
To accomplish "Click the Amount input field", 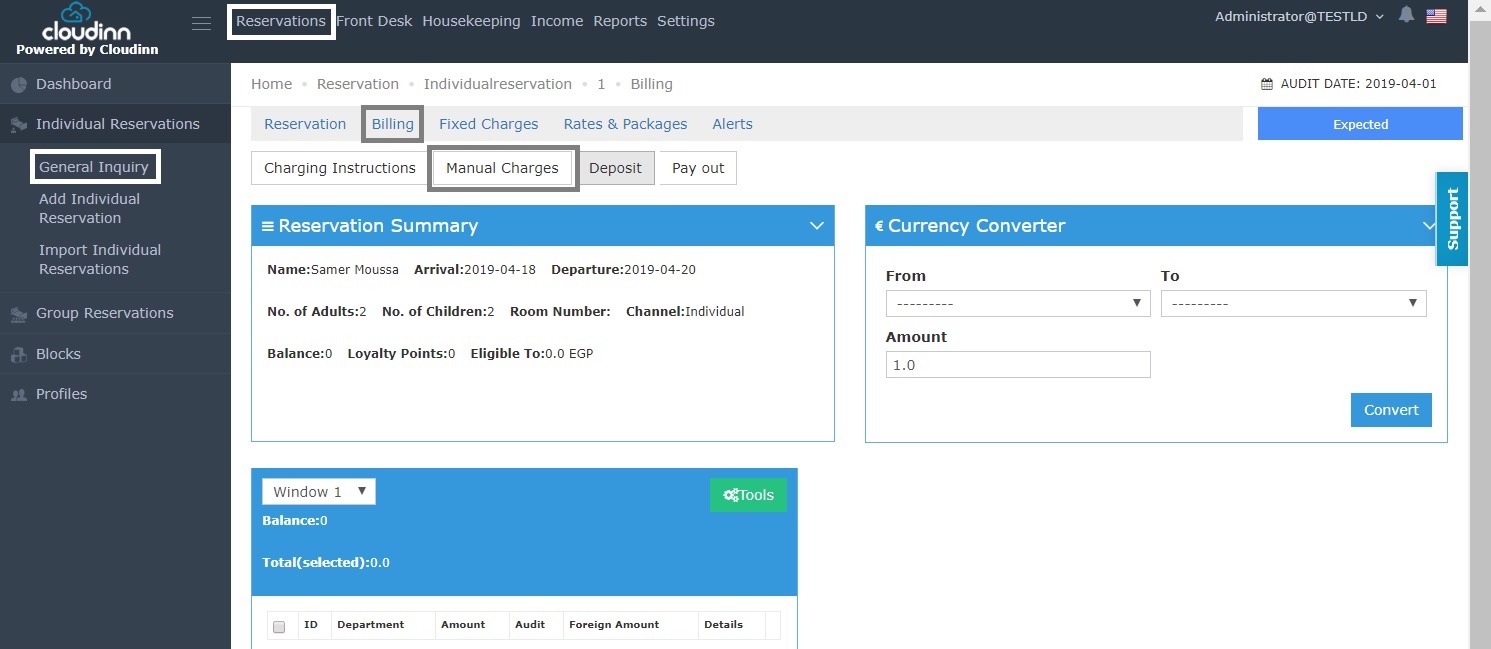I will point(1018,365).
